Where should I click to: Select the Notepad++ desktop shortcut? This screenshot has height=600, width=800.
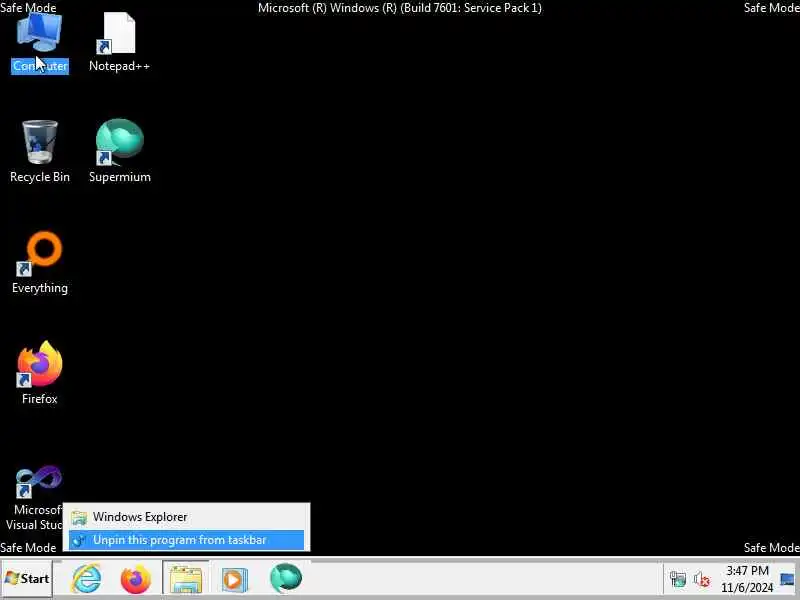pyautogui.click(x=119, y=43)
